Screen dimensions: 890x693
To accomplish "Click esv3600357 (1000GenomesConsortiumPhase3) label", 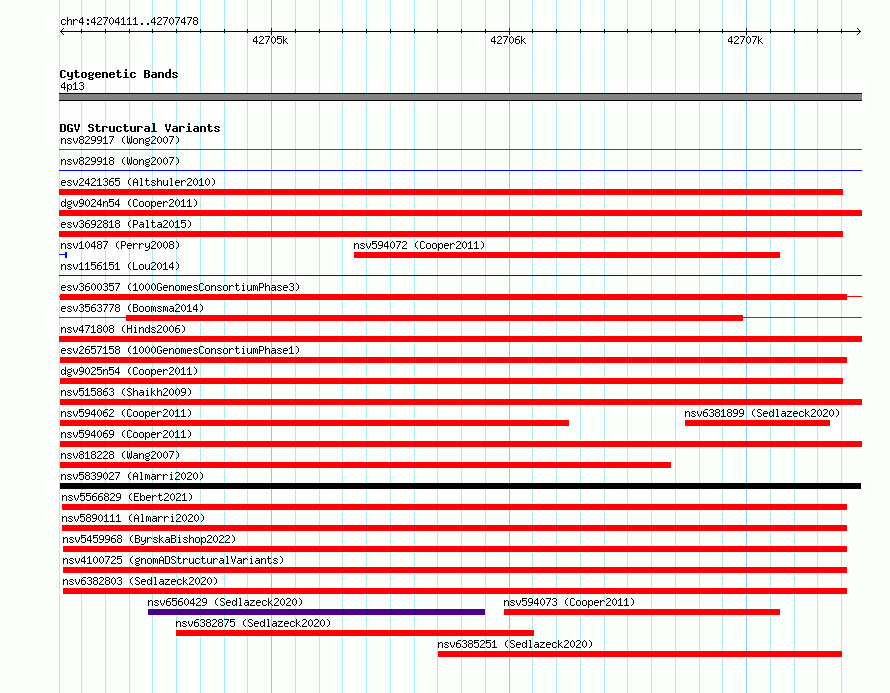I will (180, 287).
